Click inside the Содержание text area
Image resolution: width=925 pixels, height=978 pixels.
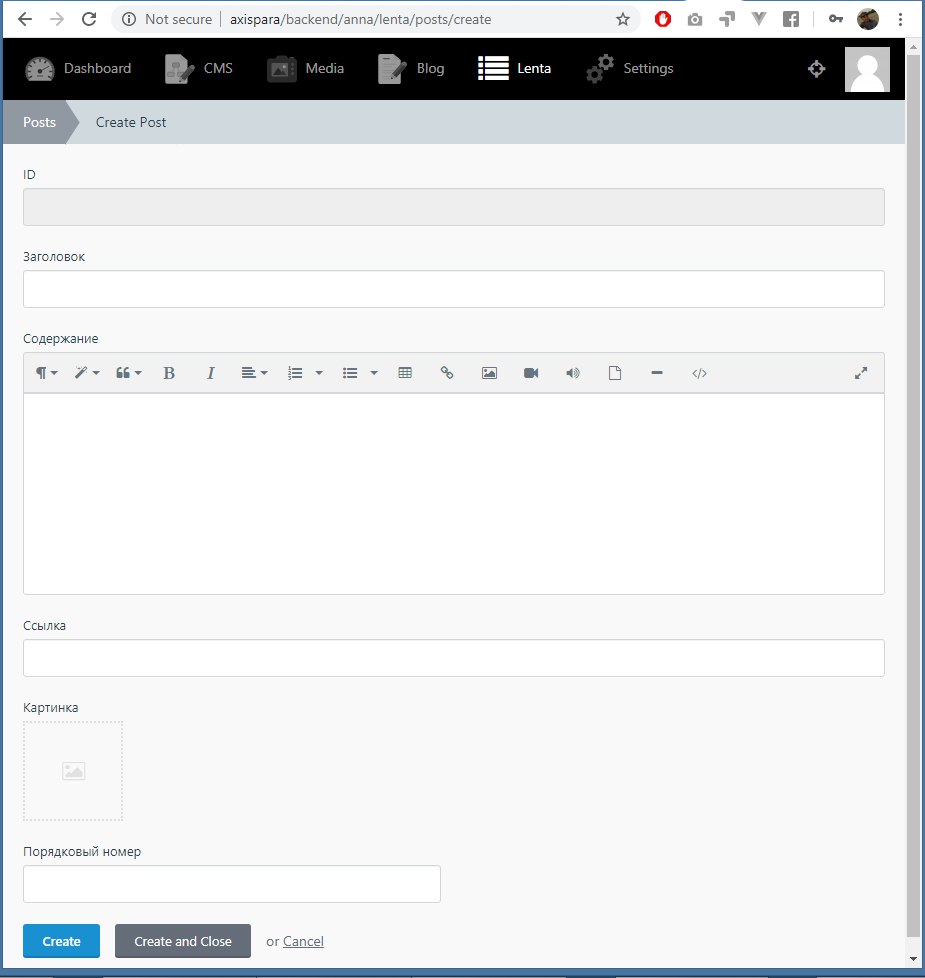[453, 493]
